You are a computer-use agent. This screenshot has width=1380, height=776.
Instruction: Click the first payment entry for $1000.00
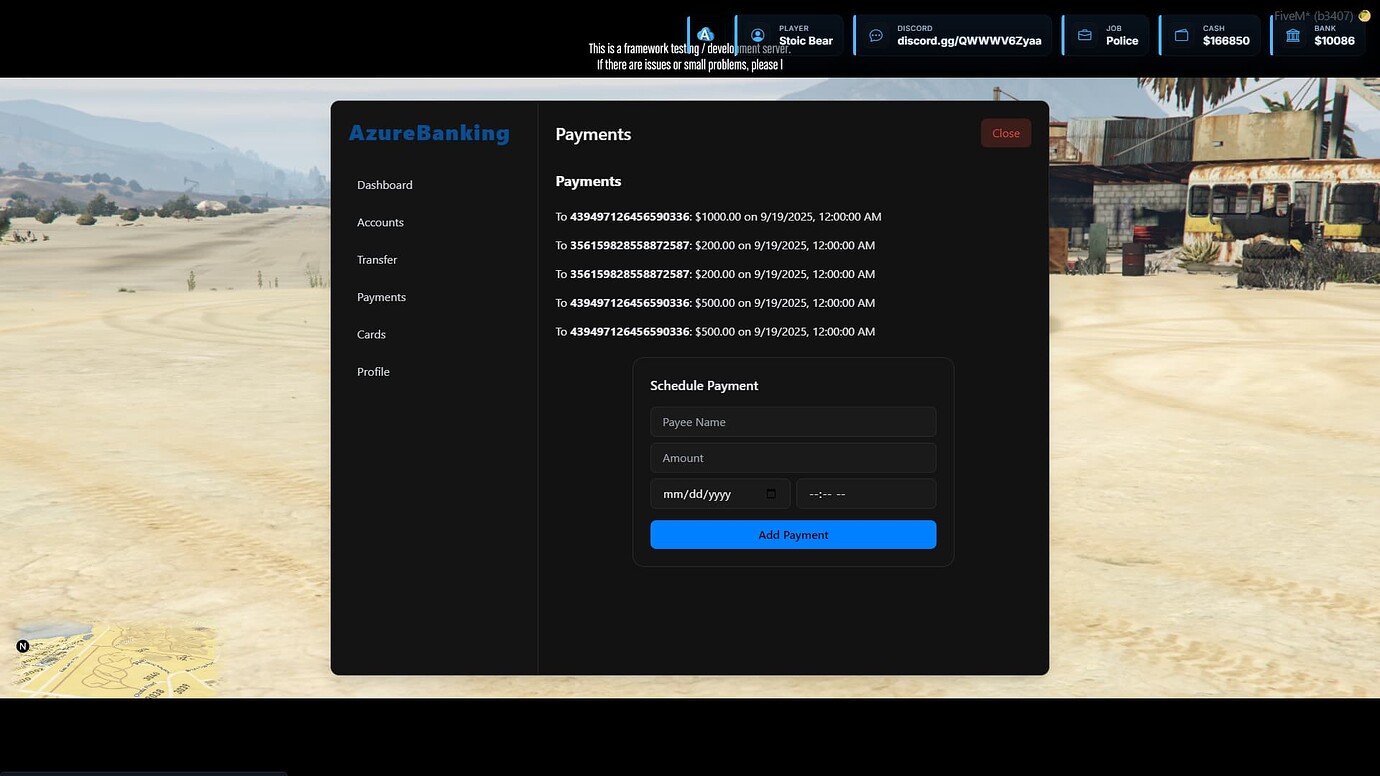point(718,216)
